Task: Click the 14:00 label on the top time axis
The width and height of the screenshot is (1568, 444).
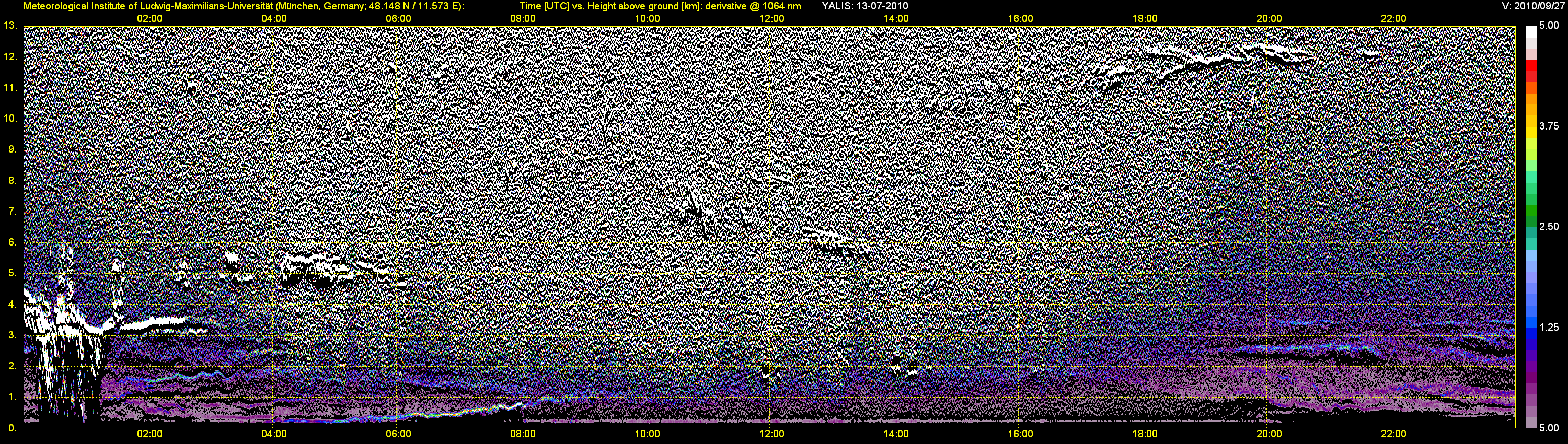Action: [896, 19]
